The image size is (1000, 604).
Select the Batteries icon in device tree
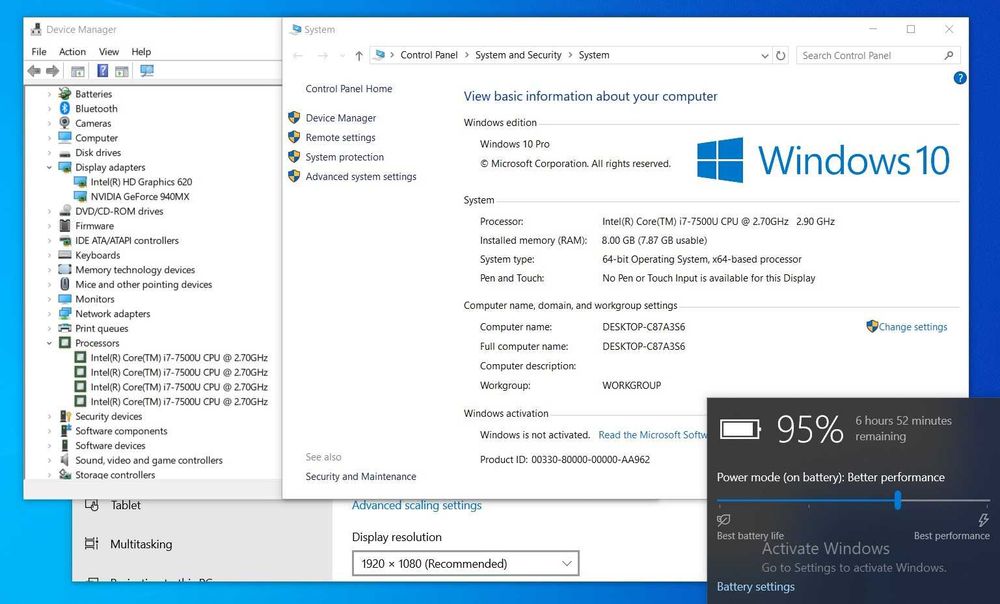[64, 94]
